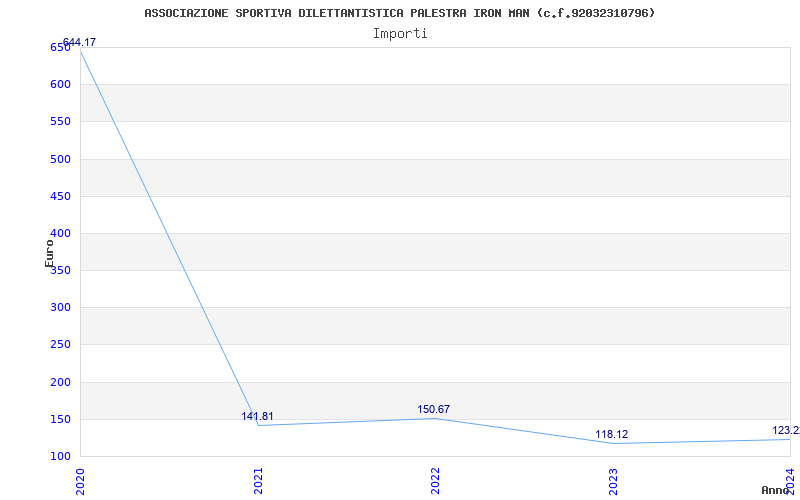Click the y-axis value 550
Viewport: 800px width, 500px height.
[x=60, y=122]
